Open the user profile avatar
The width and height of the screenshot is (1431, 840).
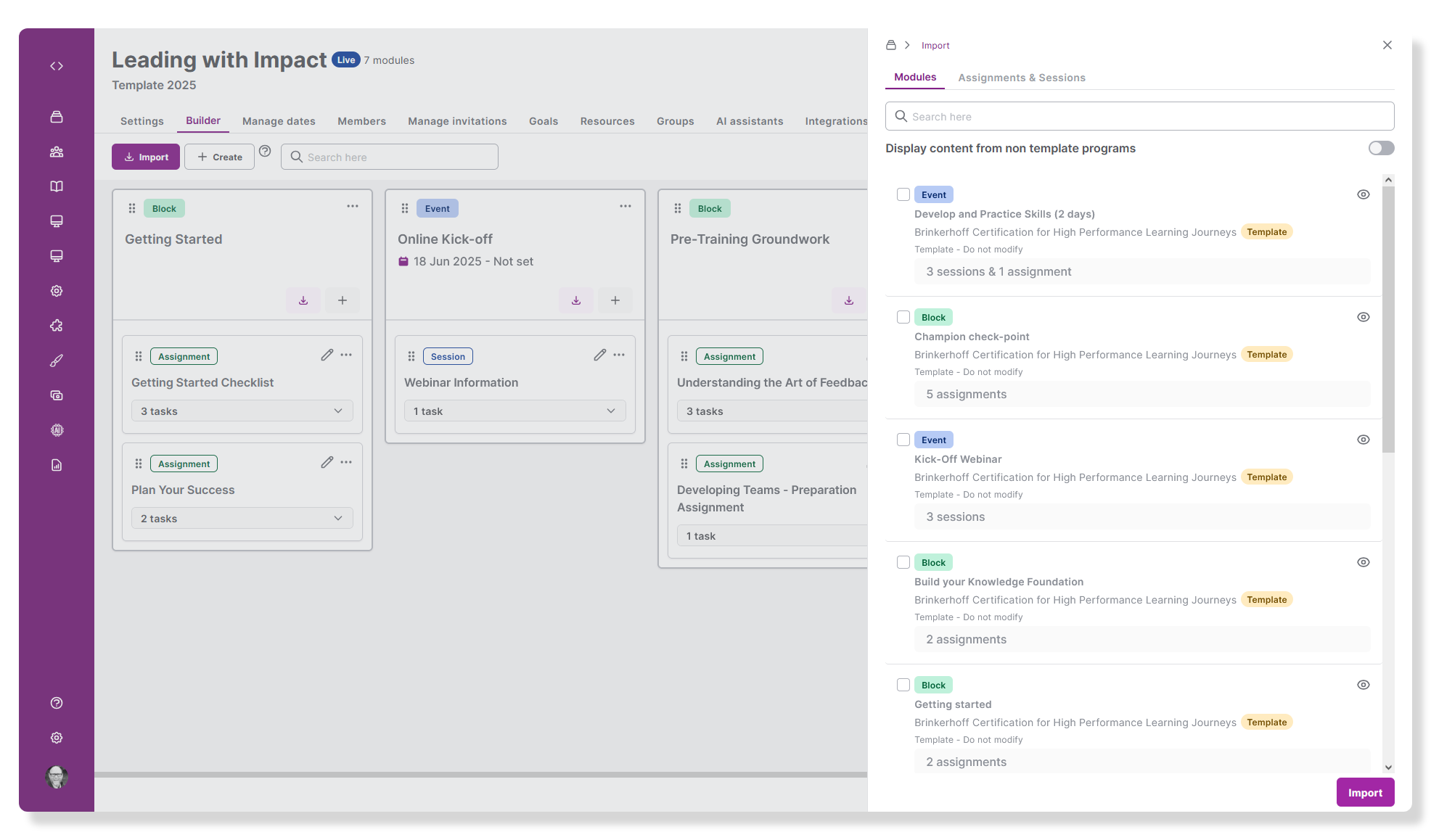click(57, 777)
